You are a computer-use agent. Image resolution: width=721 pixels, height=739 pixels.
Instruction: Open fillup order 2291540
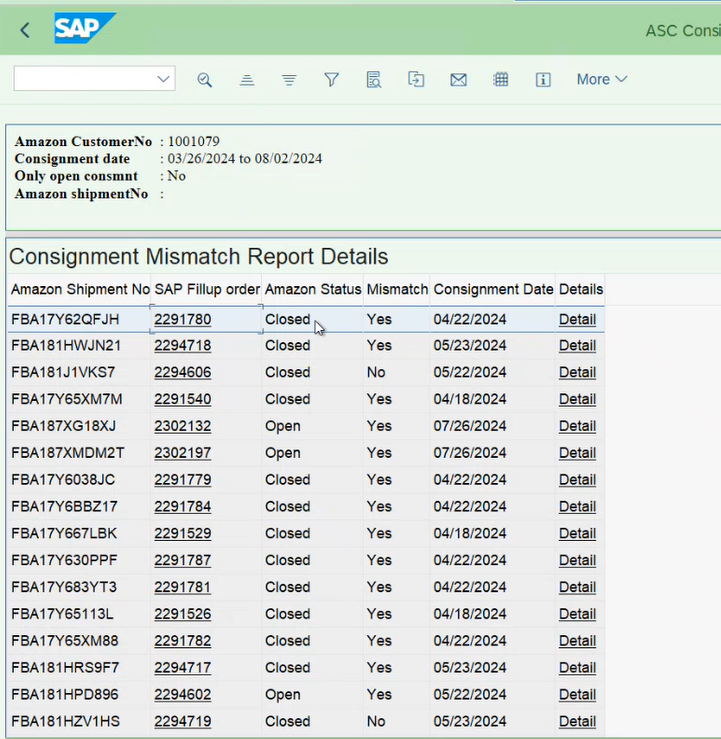pyautogui.click(x=182, y=399)
